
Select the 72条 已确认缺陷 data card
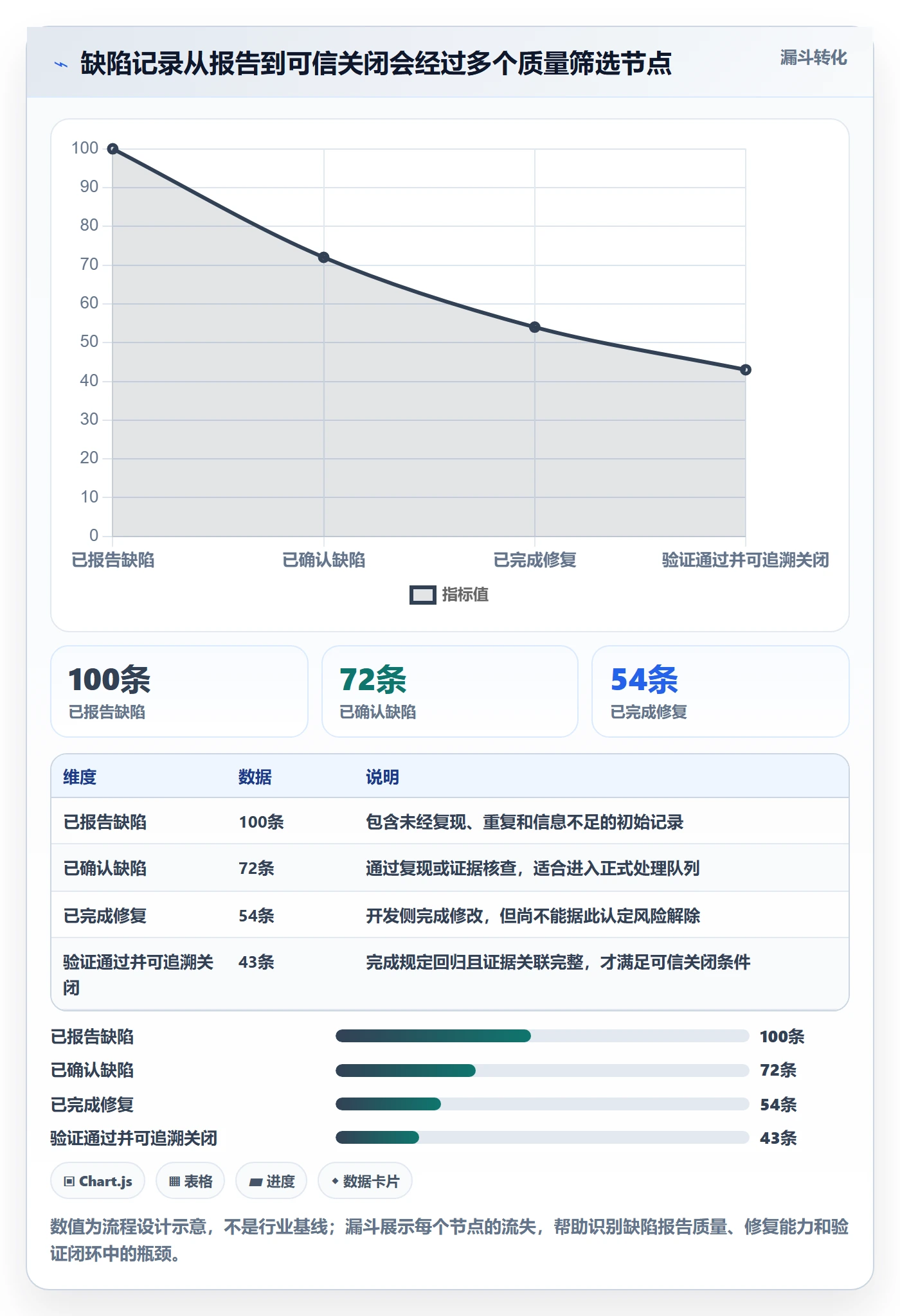(x=450, y=691)
